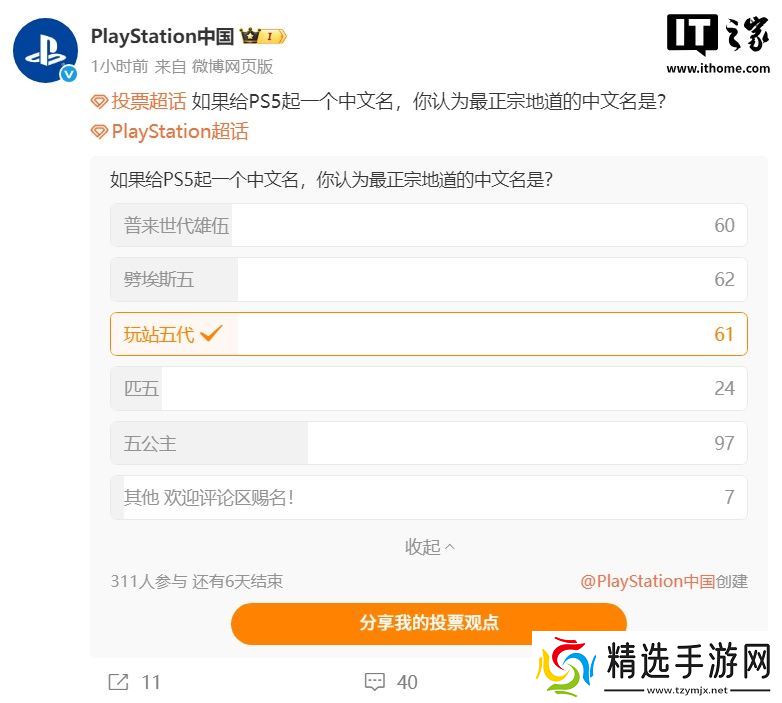The image size is (782, 703).
Task: Click the PlayStation中国 account name
Action: point(163,36)
